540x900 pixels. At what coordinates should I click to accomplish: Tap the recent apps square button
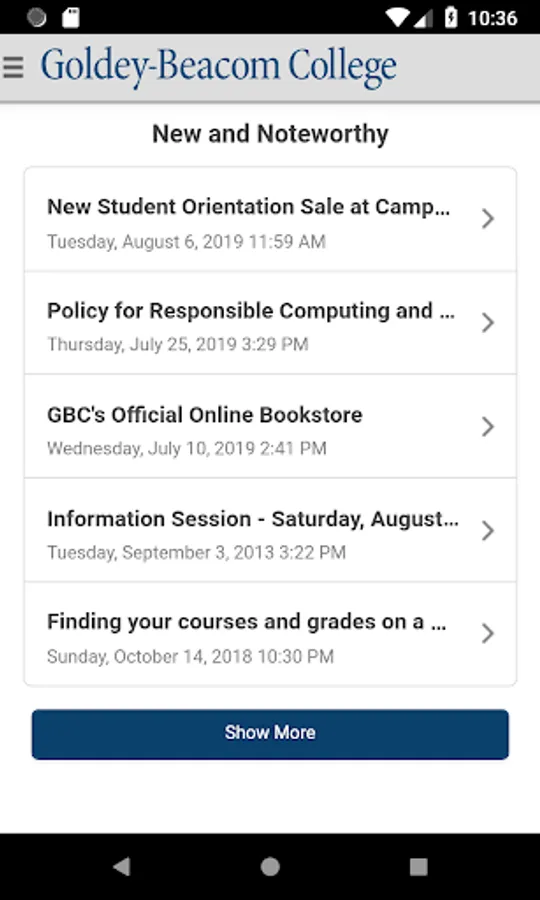pos(418,867)
